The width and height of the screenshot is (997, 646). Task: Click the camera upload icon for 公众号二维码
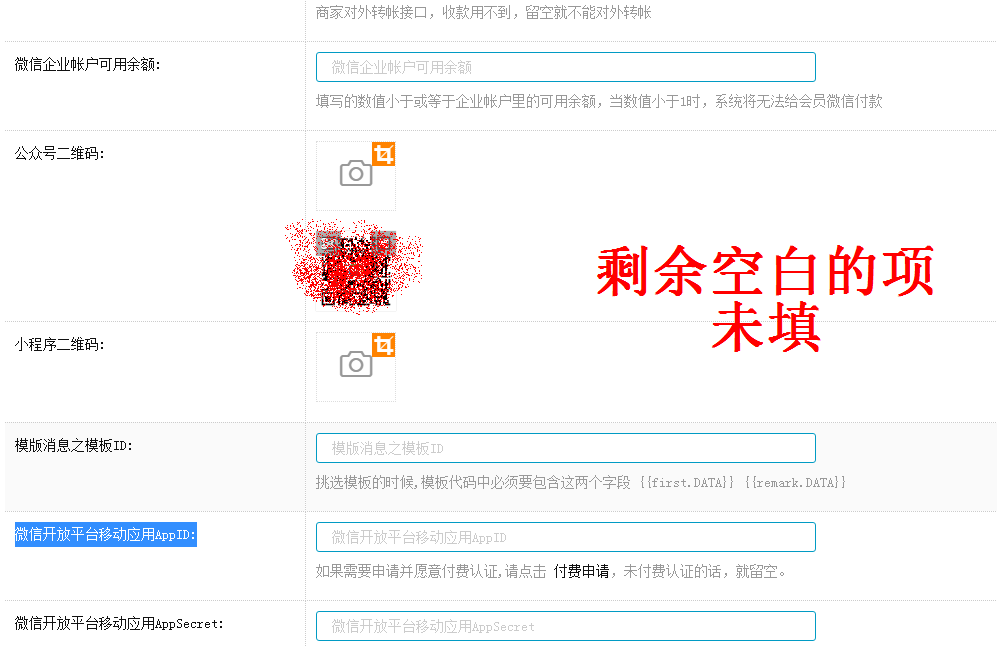[x=355, y=175]
